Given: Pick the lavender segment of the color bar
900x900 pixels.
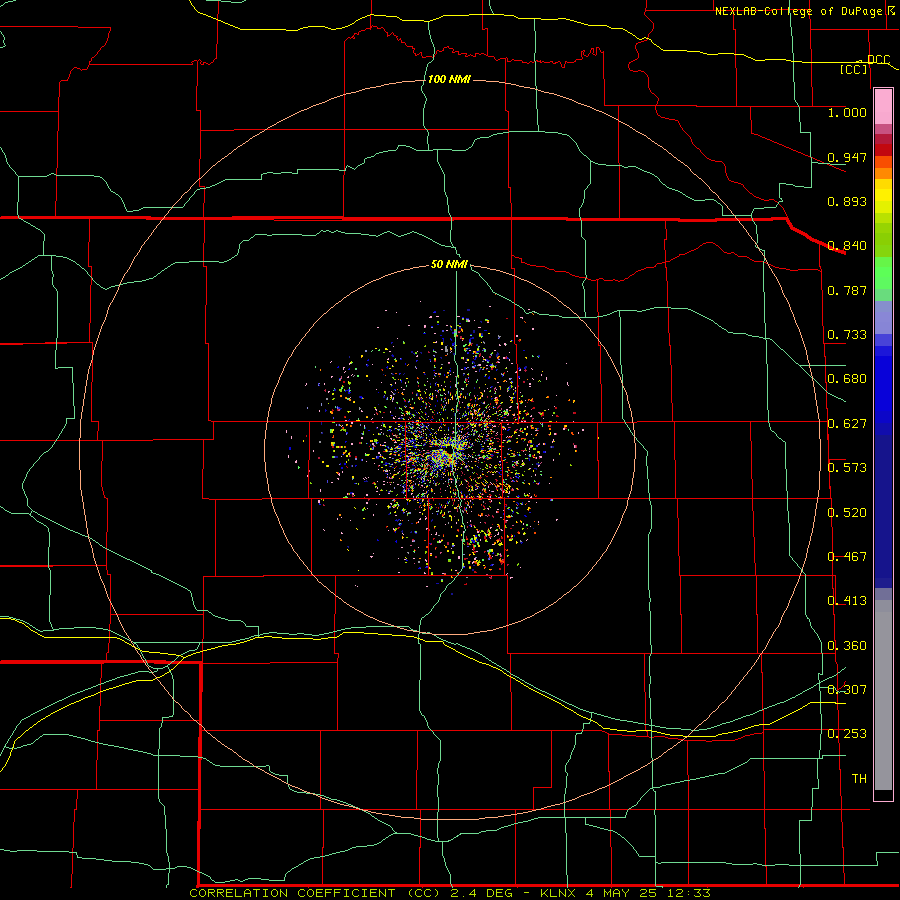Looking at the screenshot, I should point(883,317).
